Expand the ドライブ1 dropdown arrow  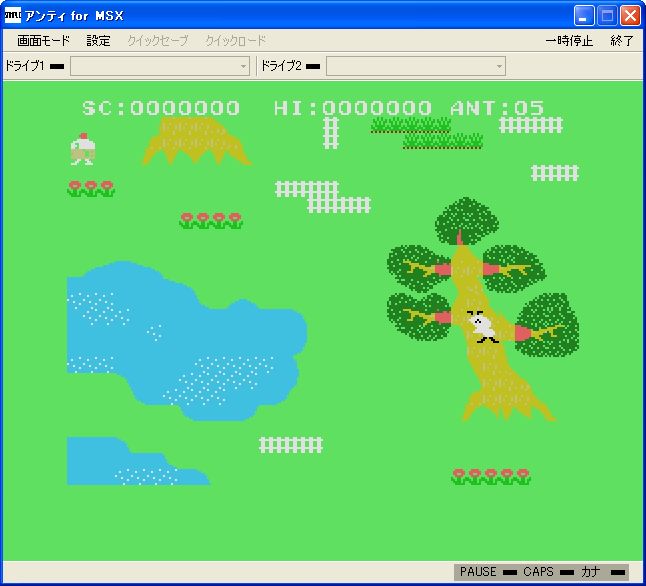(x=243, y=66)
